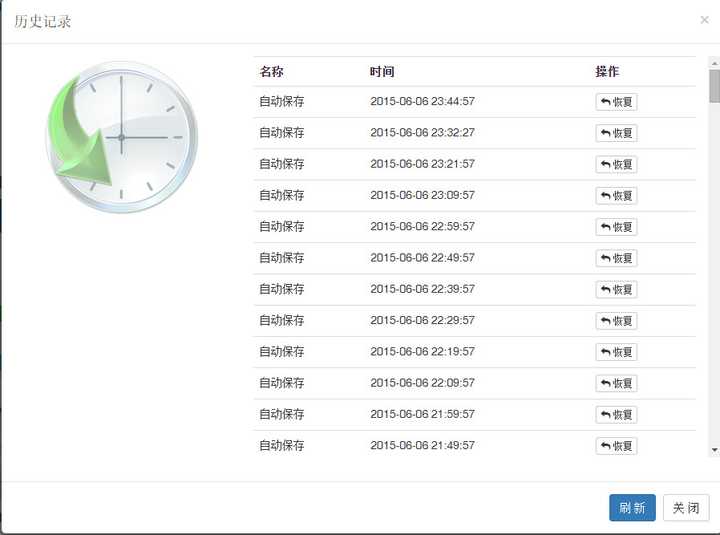This screenshot has width=720, height=535.
Task: Click the blue 刷新 refresh button
Action: tap(632, 507)
